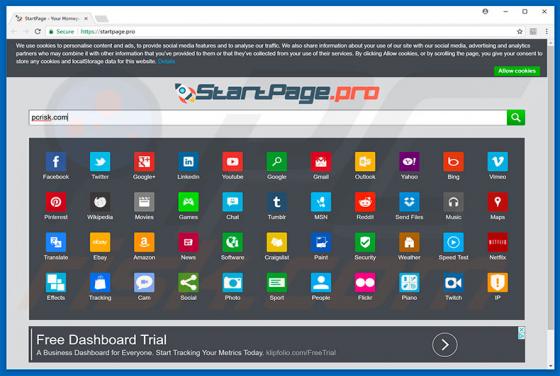Viewport: 560px width, 376px height.
Task: Open the LinkedIn shortcut
Action: (x=188, y=162)
